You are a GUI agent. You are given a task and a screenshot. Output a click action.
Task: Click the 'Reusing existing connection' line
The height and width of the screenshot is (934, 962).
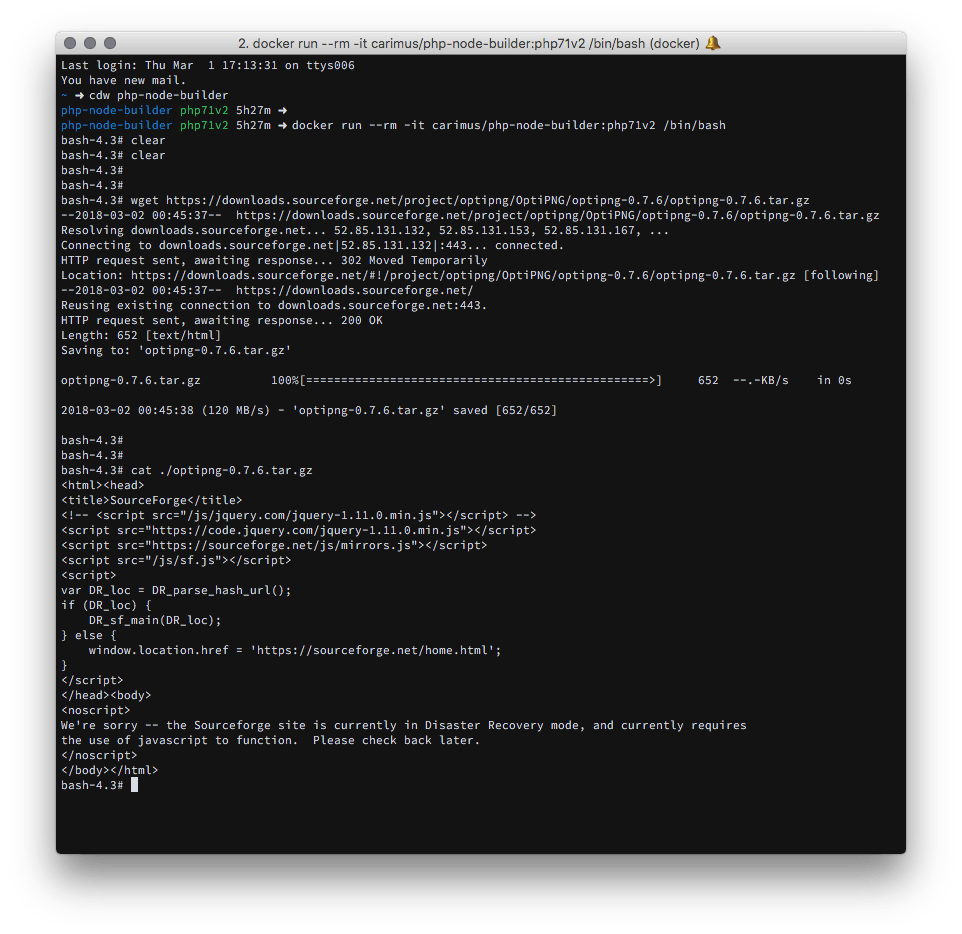274,305
